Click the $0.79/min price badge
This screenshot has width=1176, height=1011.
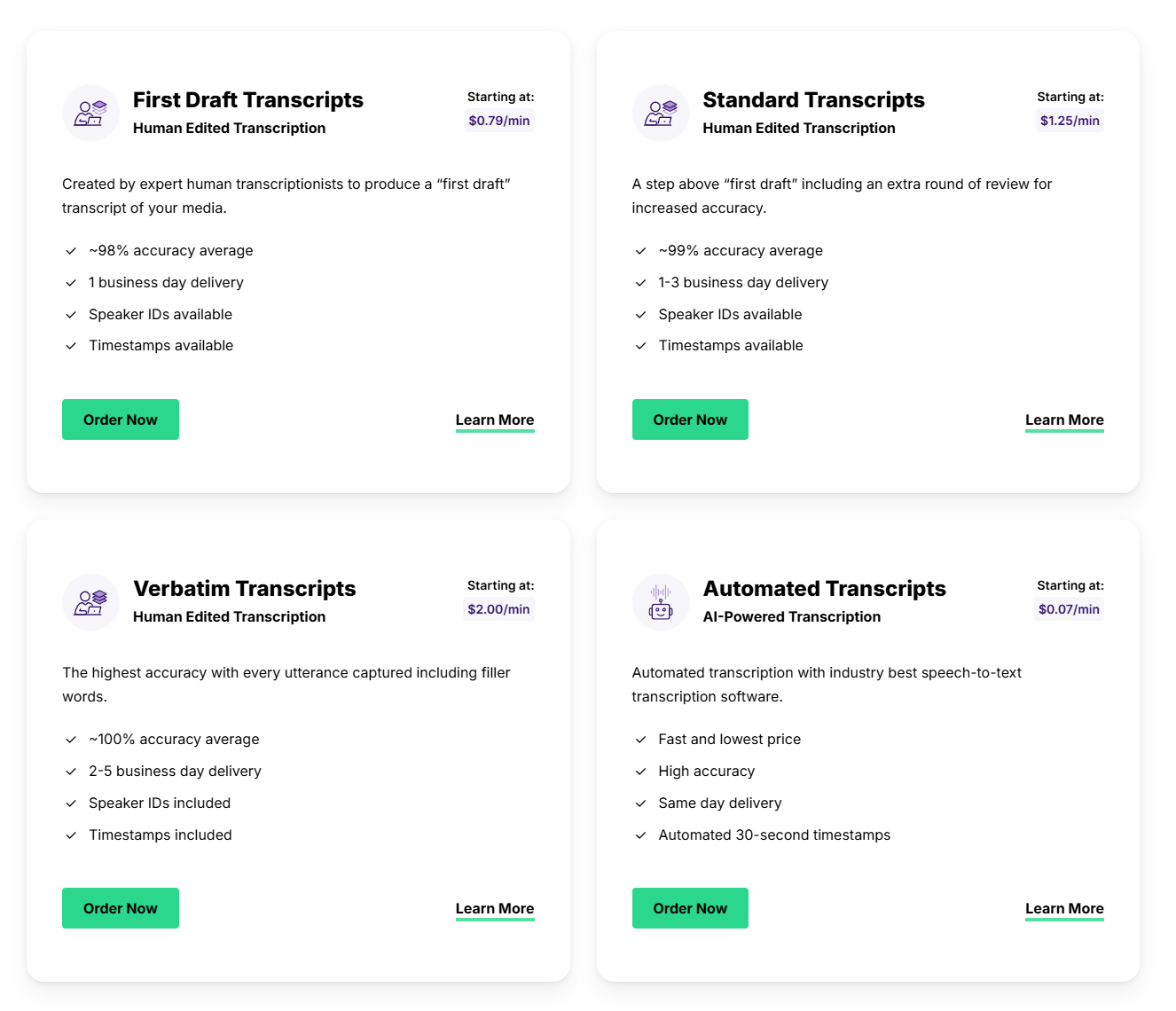(x=499, y=121)
